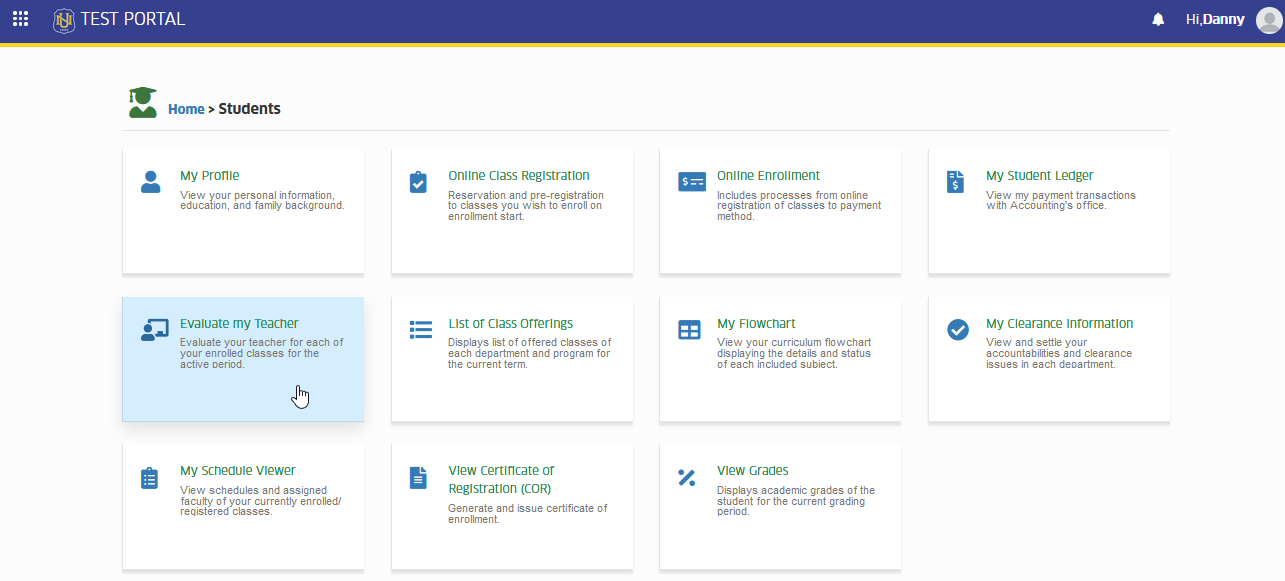Click the My Profile person icon
Viewport: 1285px width, 581px height.
(150, 182)
